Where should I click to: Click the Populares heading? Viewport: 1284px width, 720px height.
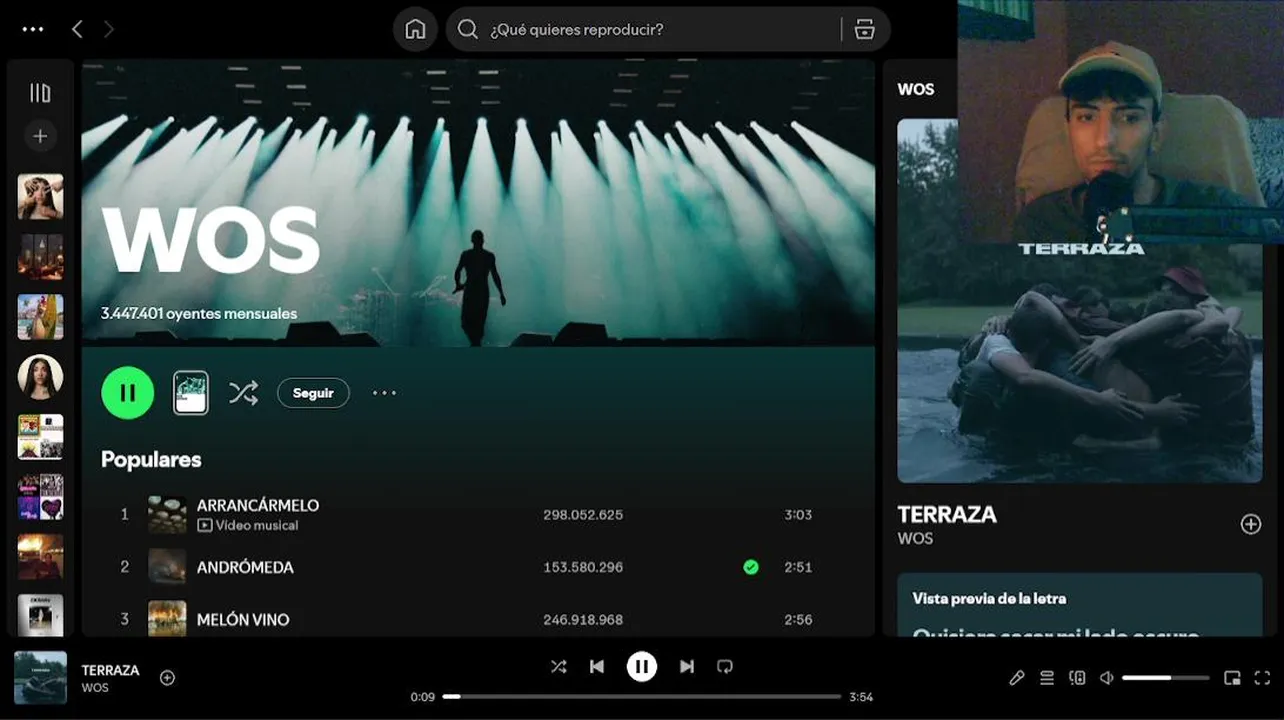(x=151, y=459)
